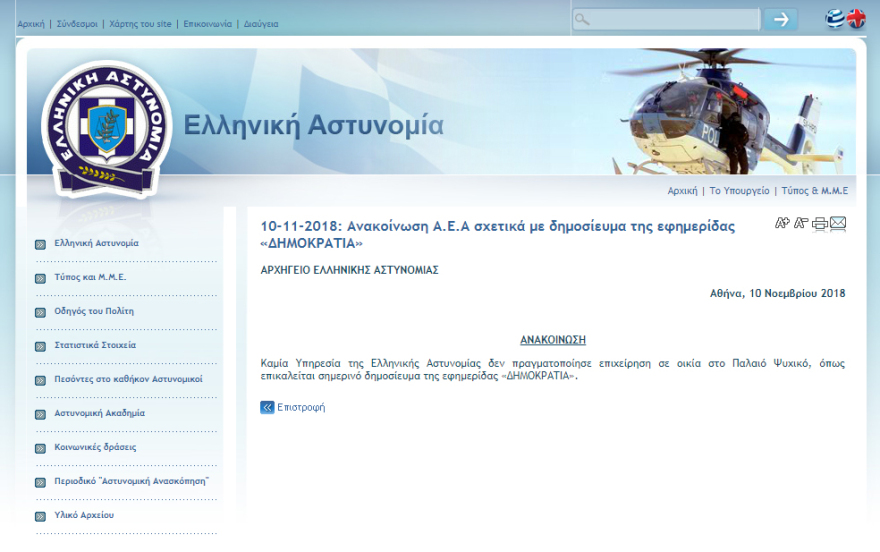Open Υλικό Αρχείου in the sidebar
Screen dimensions: 880x552
pos(84,515)
